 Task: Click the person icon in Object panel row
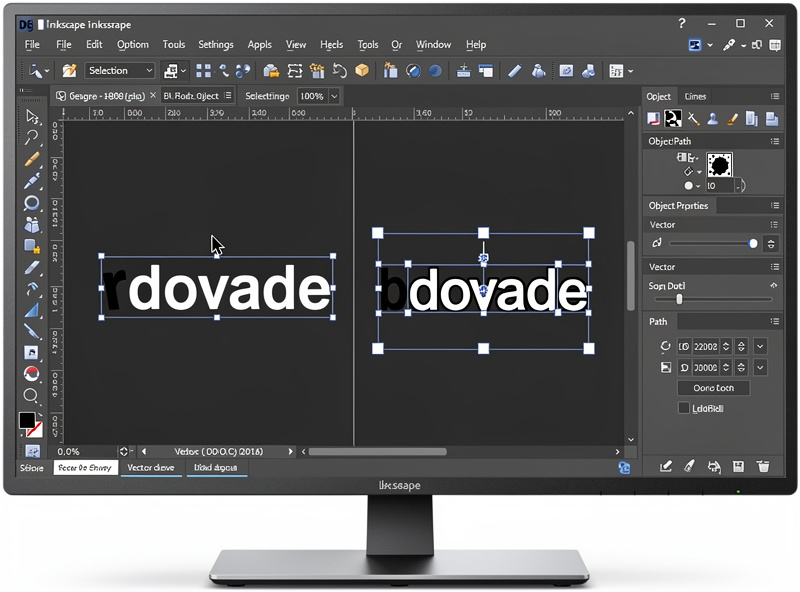[713, 119]
